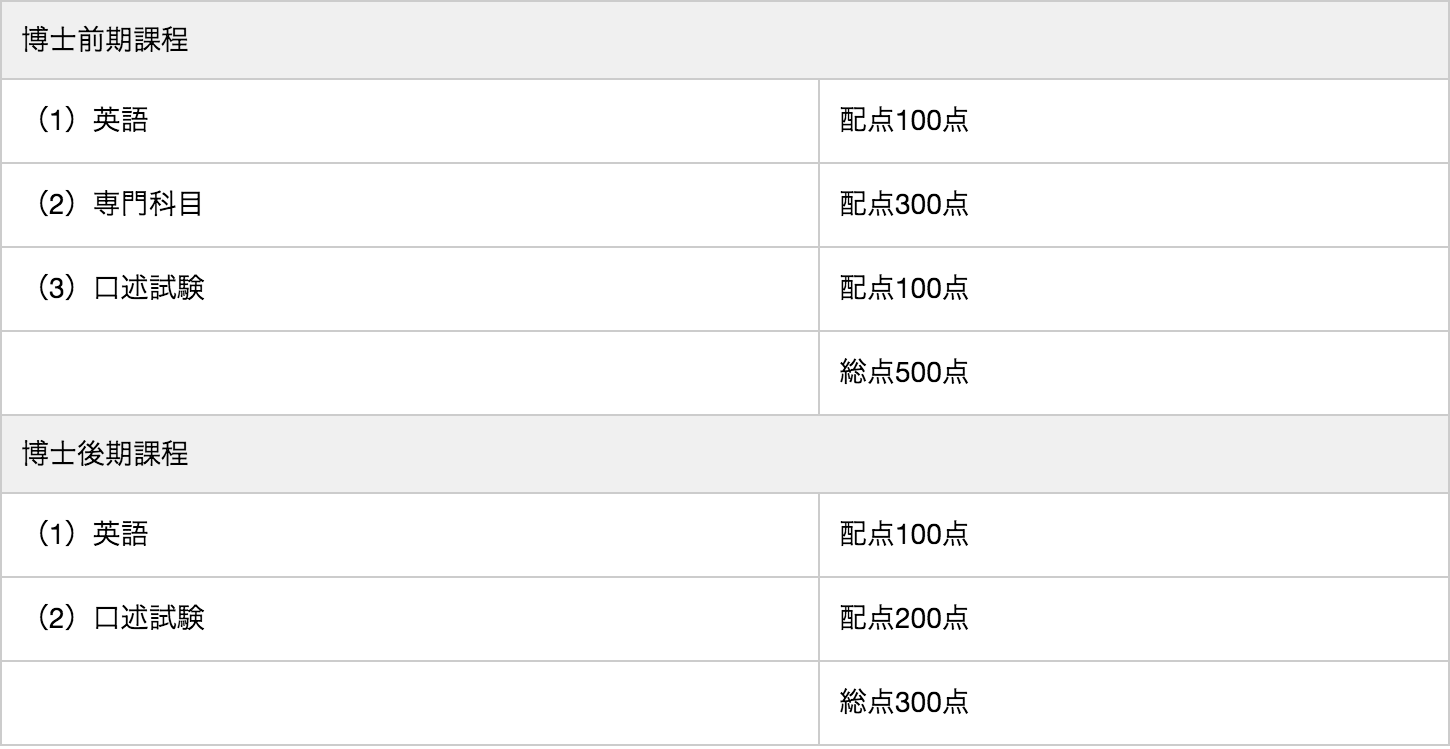Click 配点100点 next to 専門科目's upper row
1450x749 pixels.
1134,121
